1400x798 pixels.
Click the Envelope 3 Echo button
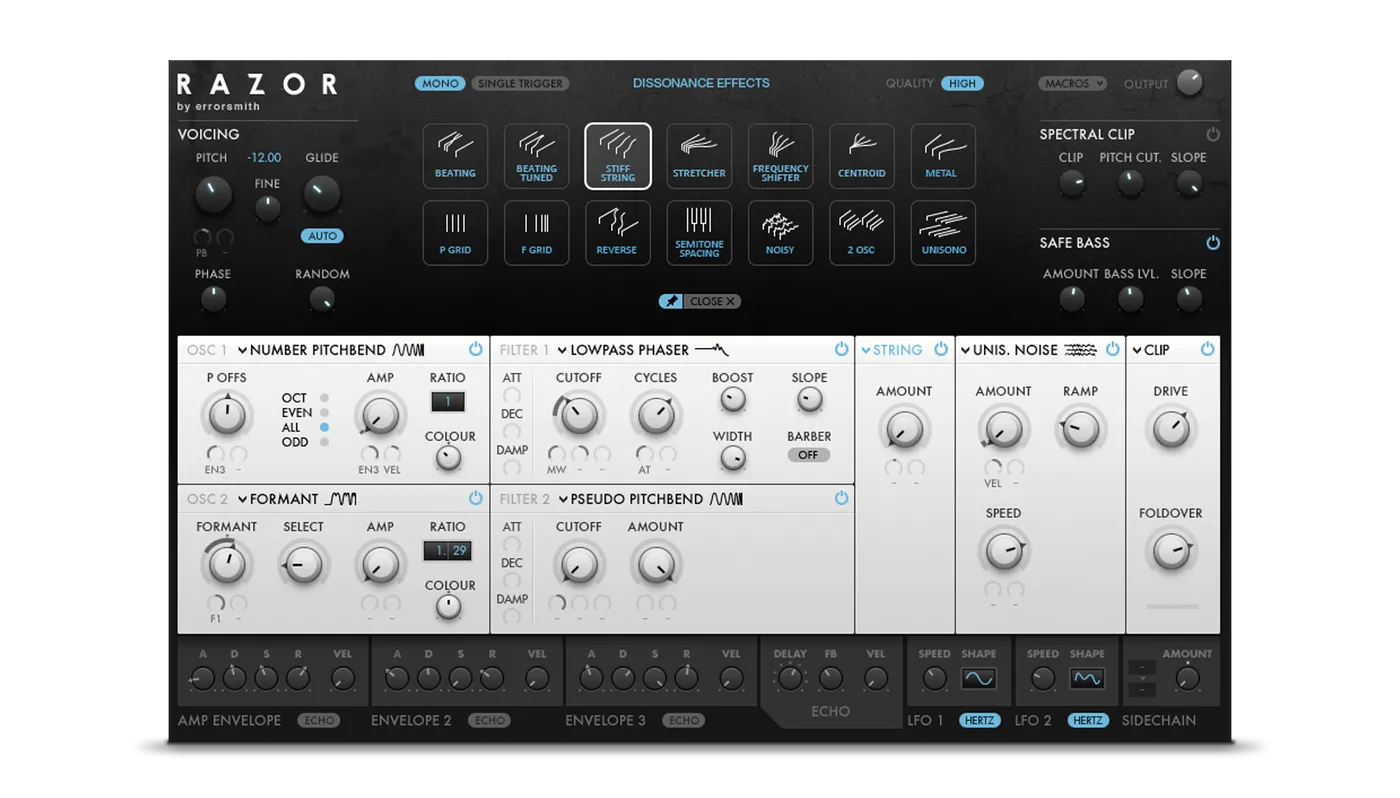coord(684,720)
